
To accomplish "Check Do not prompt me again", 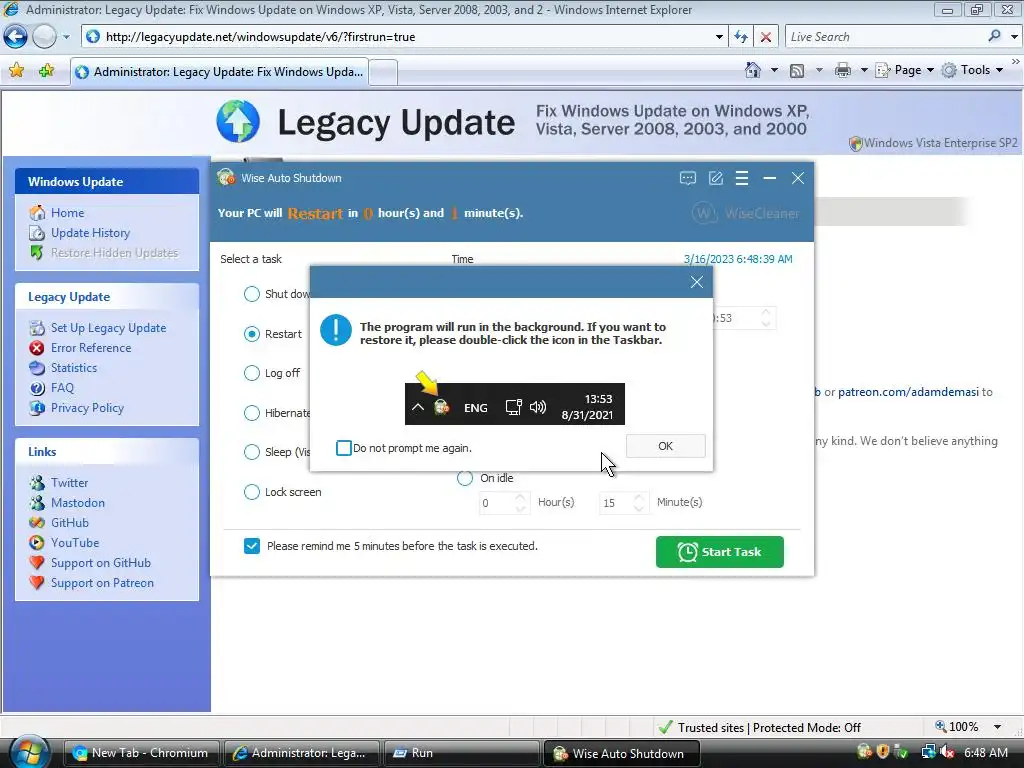I will (344, 448).
